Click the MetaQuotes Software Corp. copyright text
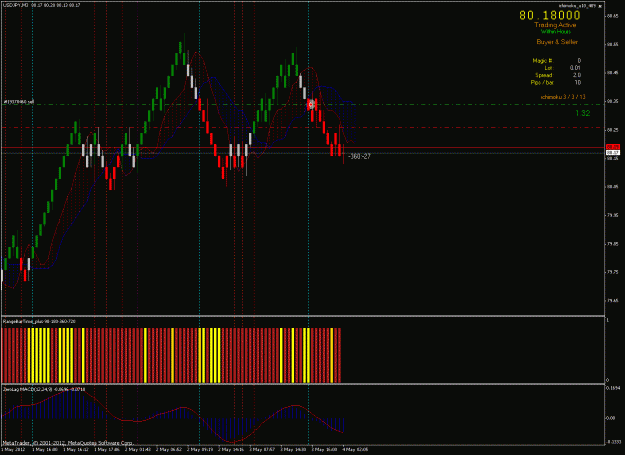This screenshot has height=455, width=625. [x=68, y=443]
